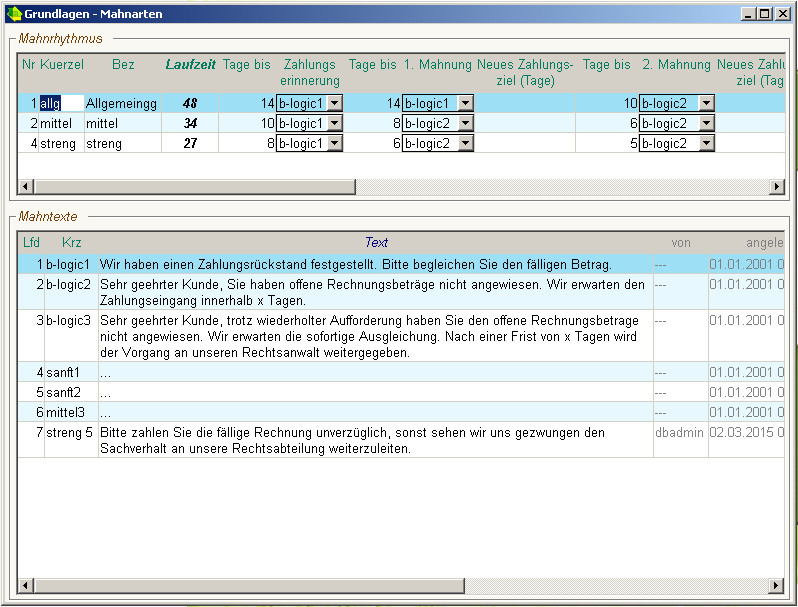Click the Text column header in Mahntexte
The width and height of the screenshot is (798, 607).
coord(376,243)
